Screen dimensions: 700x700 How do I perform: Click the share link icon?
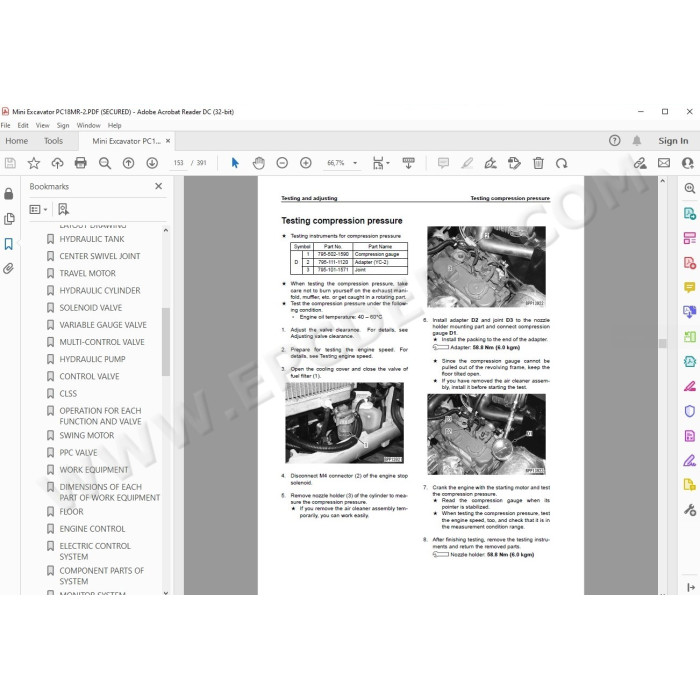[x=640, y=163]
